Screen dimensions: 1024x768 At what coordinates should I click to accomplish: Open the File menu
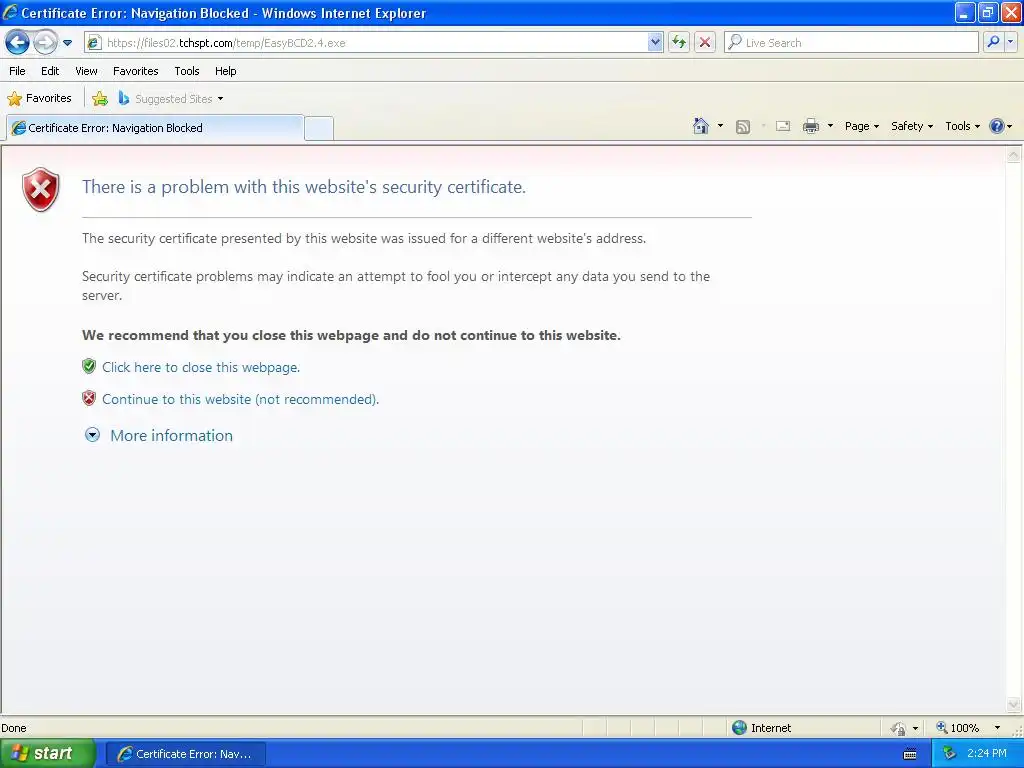(x=18, y=71)
